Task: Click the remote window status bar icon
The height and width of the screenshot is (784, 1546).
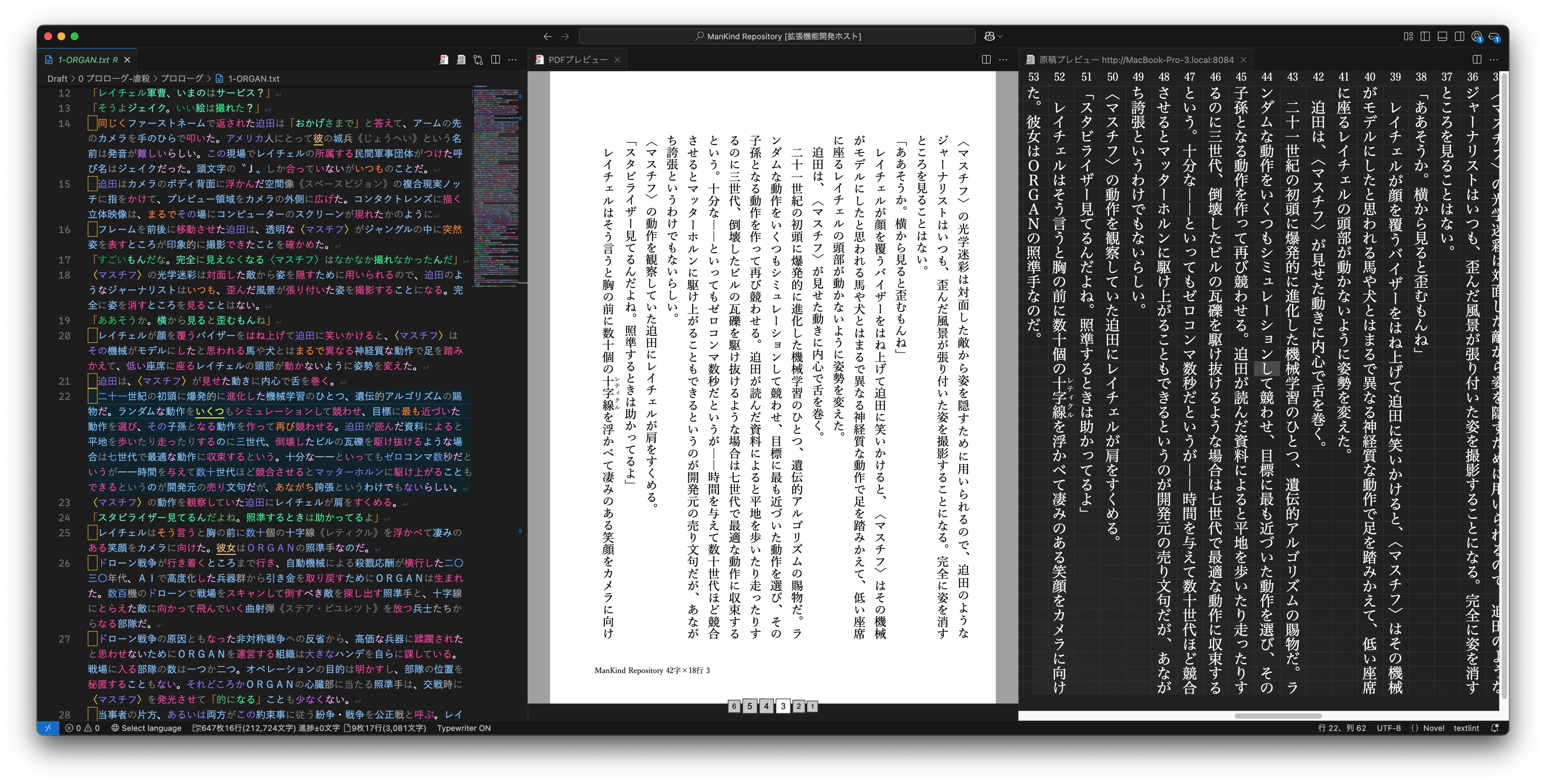Action: point(48,728)
